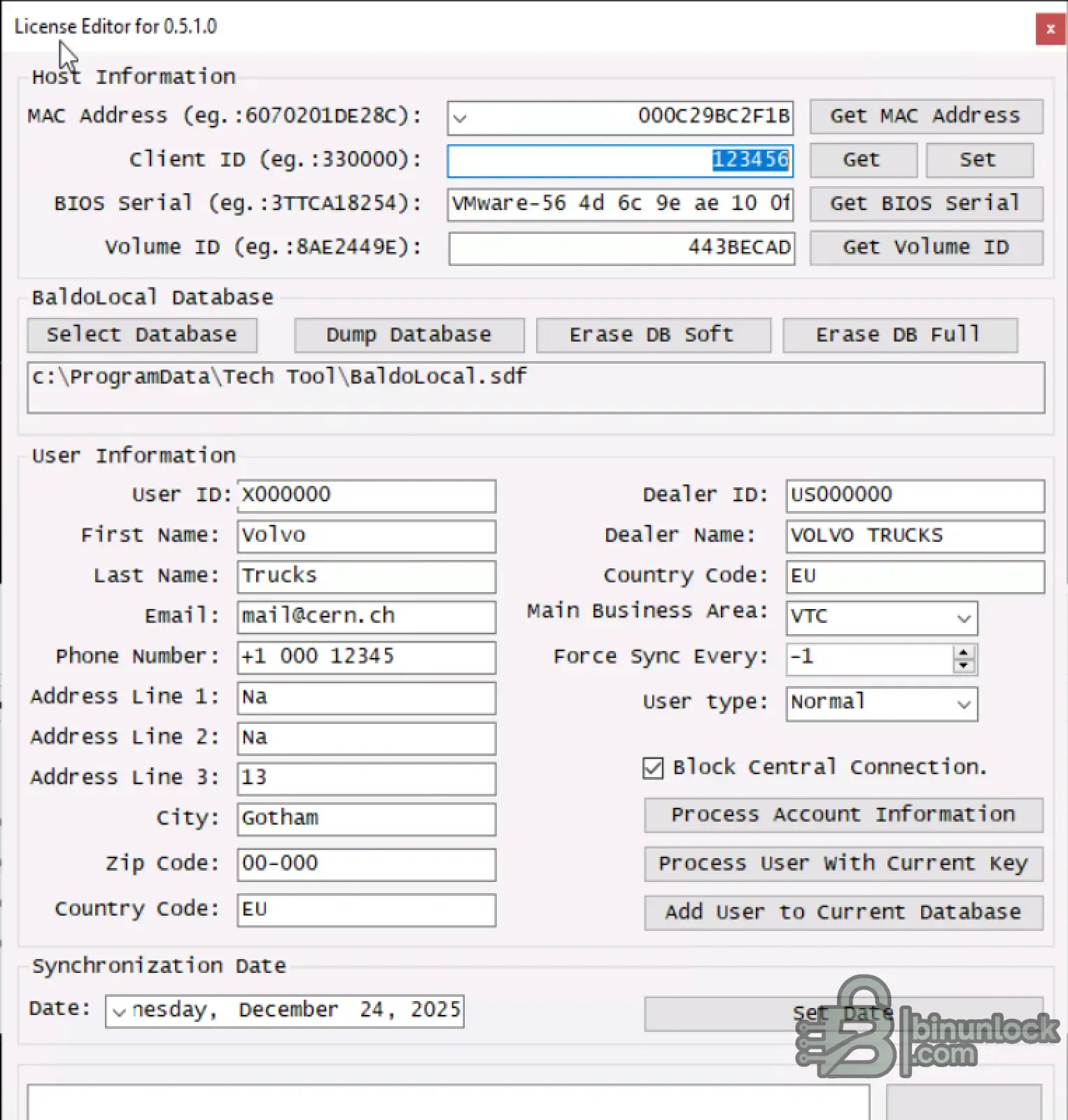Screen dimensions: 1068x1120
Task: Click the Get MAC Address button
Action: tap(926, 116)
